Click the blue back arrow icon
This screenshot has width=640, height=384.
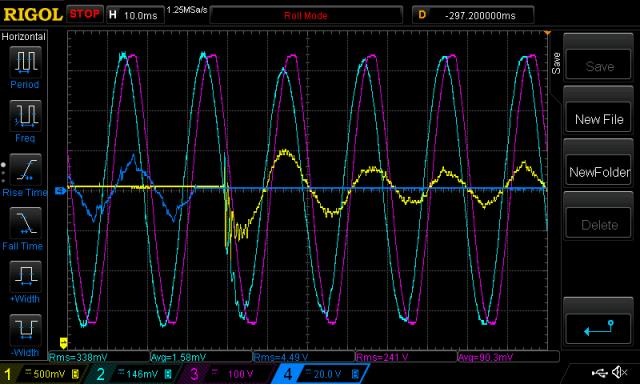599,327
